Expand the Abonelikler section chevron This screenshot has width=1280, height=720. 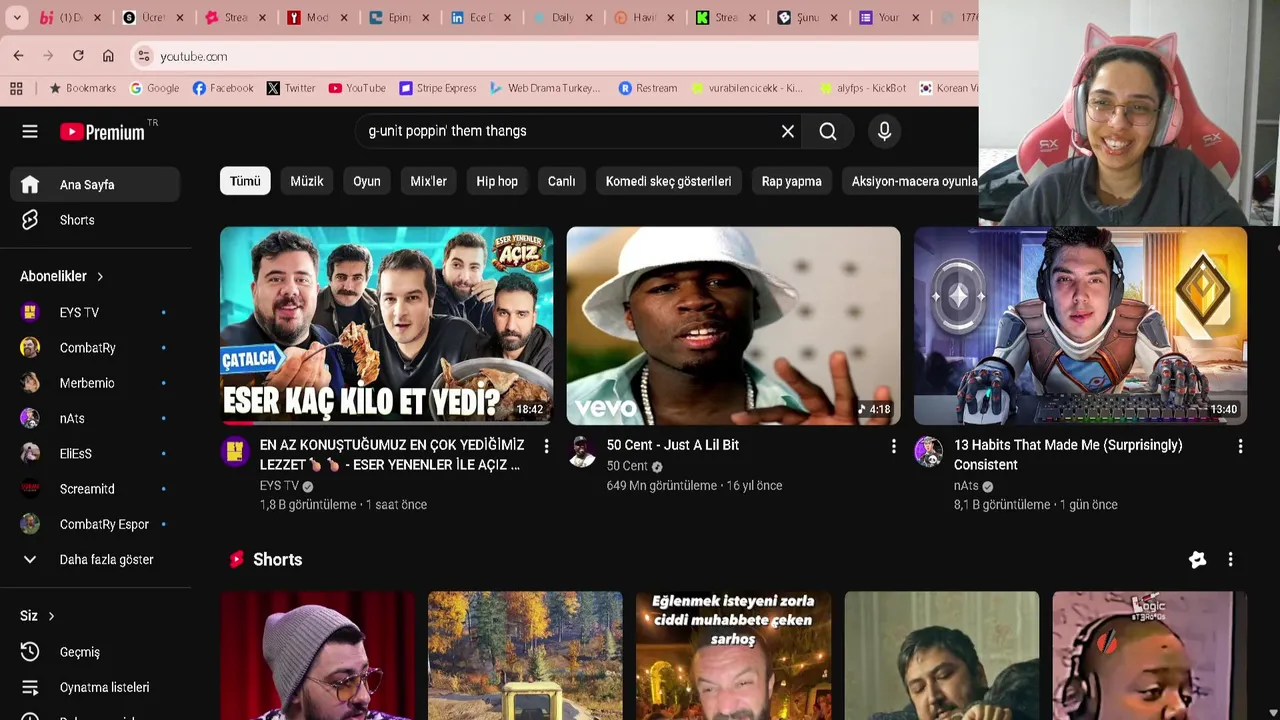pos(100,276)
